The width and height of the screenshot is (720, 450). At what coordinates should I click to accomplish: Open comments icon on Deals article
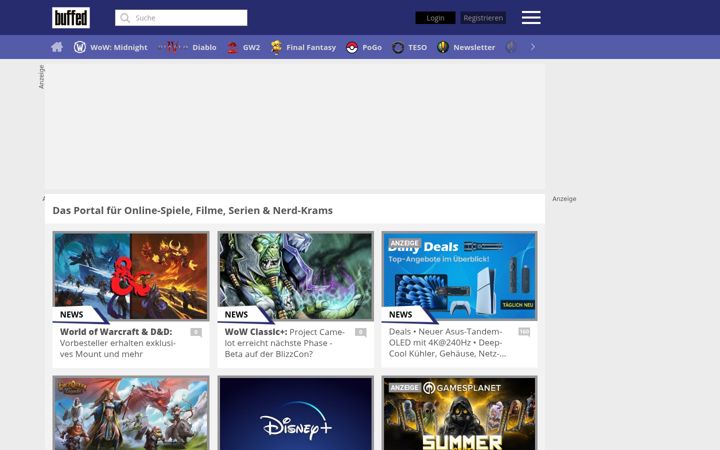(524, 332)
